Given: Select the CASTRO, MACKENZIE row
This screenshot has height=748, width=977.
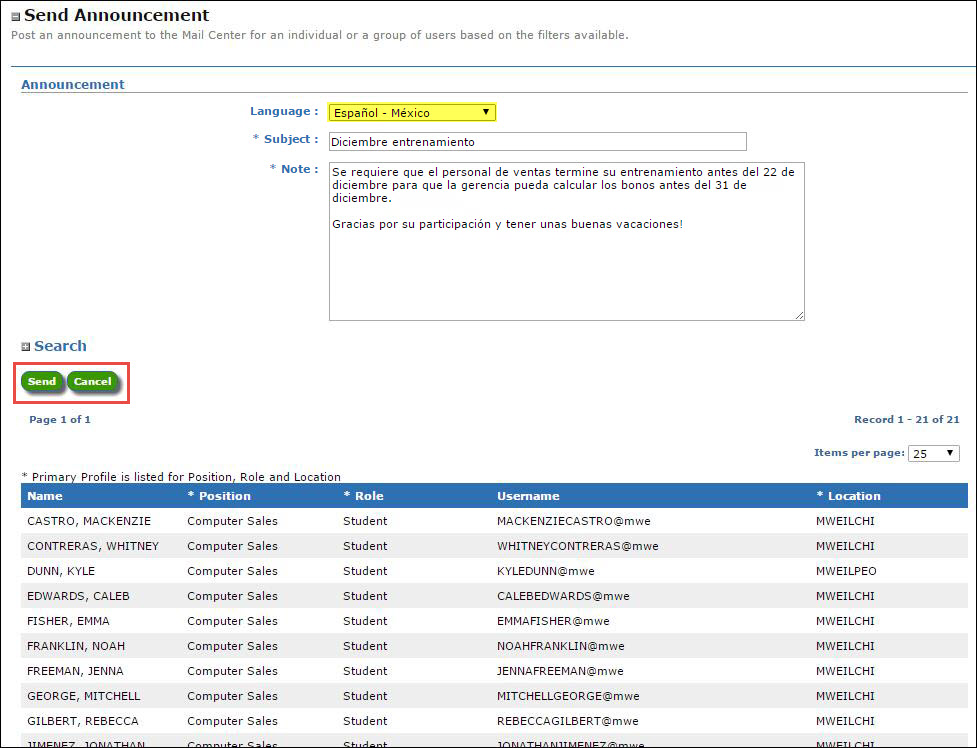Looking at the screenshot, I should click(x=89, y=521).
